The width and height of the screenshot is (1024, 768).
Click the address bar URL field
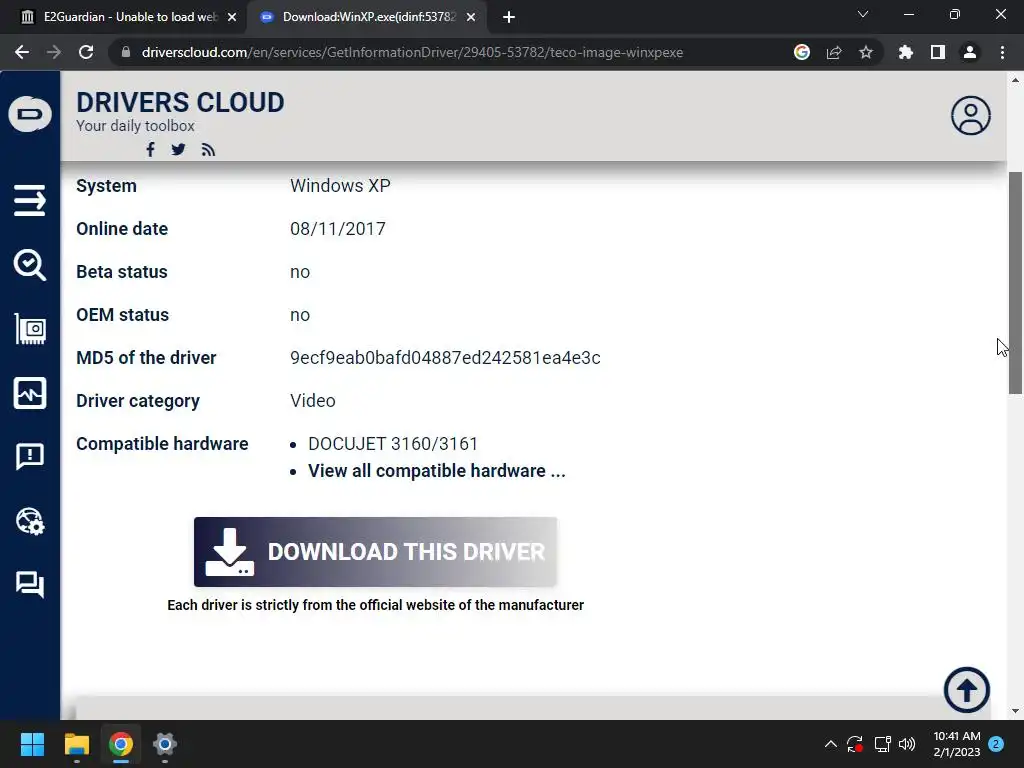(x=412, y=52)
